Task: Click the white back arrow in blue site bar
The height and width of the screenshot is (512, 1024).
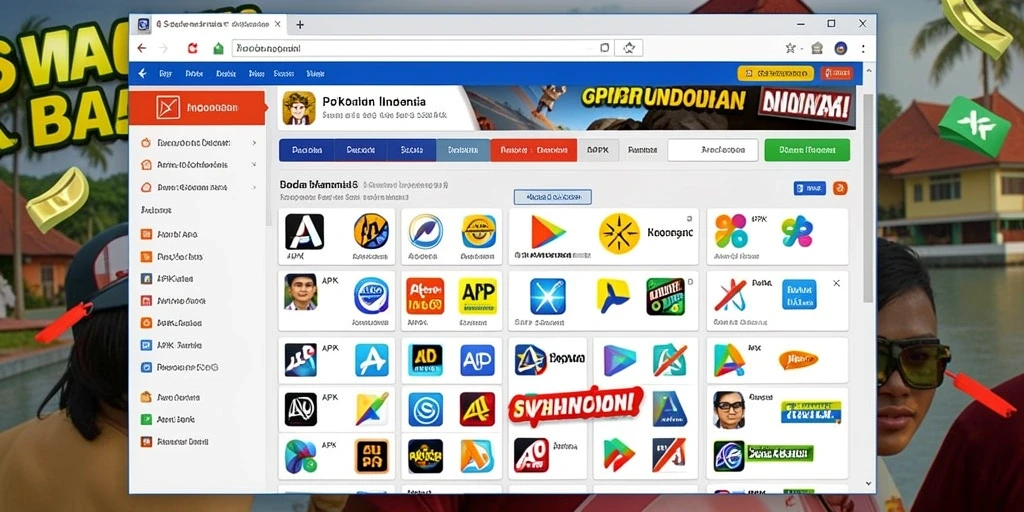Action: click(142, 74)
